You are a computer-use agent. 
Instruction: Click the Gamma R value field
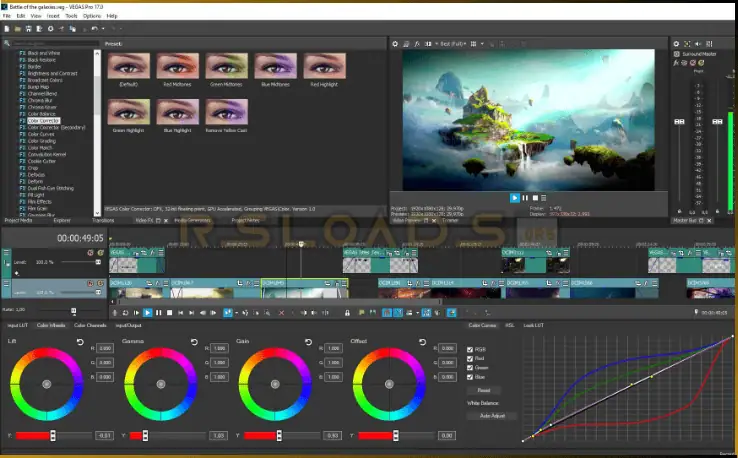click(x=219, y=348)
